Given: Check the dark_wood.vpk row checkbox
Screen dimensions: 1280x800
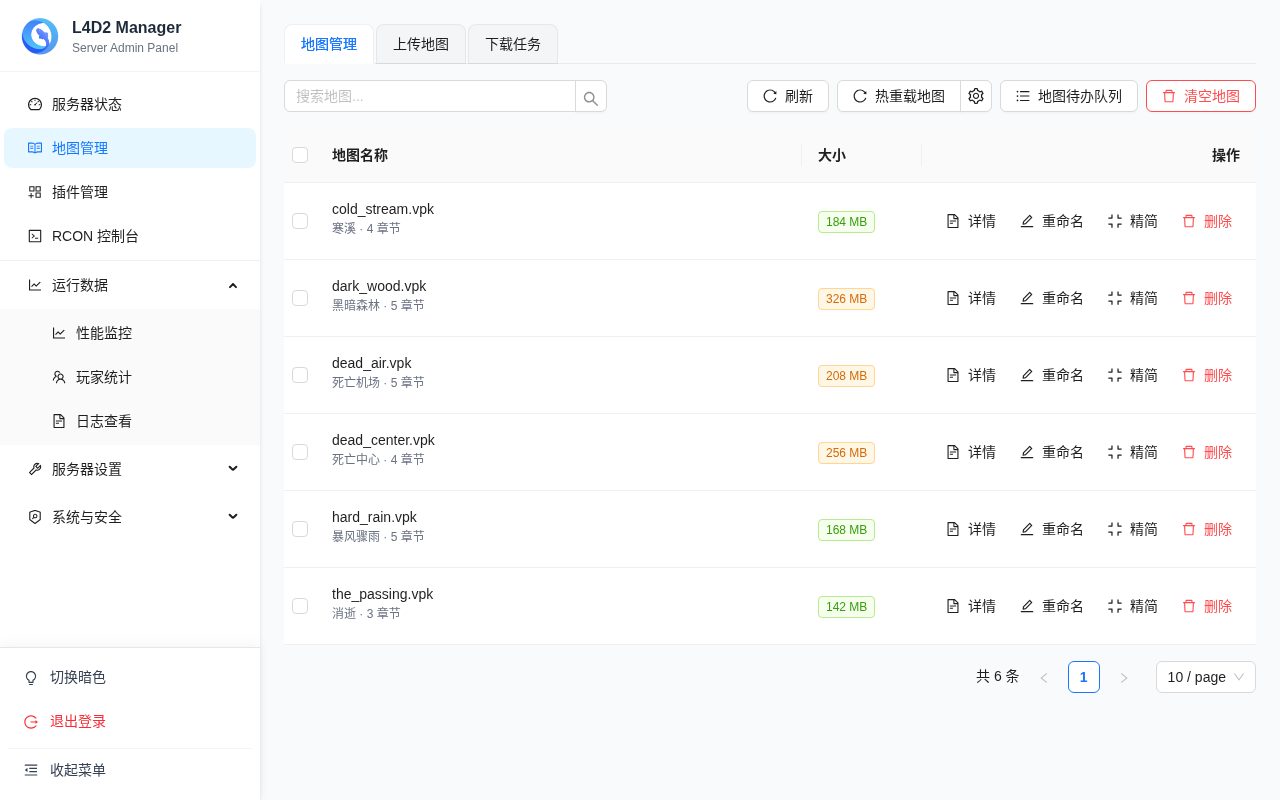Looking at the screenshot, I should 300,298.
